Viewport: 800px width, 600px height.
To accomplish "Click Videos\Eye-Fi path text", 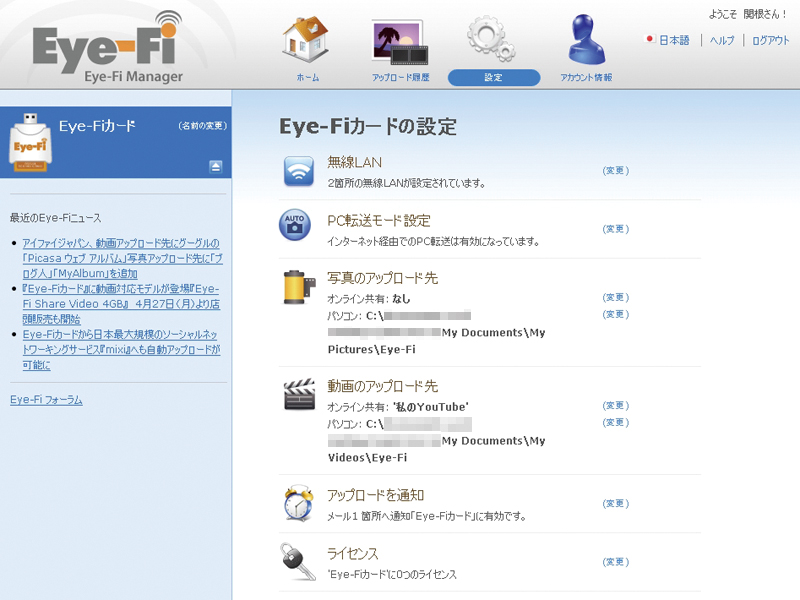I will pyautogui.click(x=367, y=458).
